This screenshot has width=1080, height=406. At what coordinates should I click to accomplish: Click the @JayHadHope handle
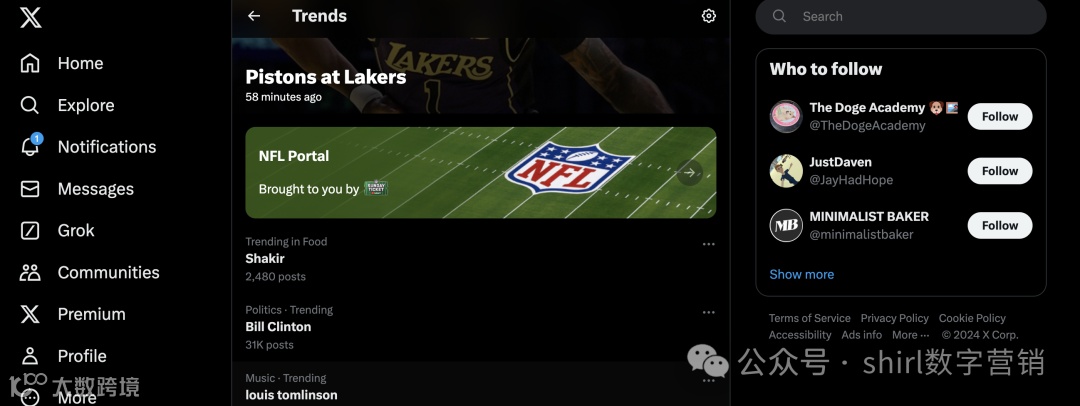(x=851, y=181)
